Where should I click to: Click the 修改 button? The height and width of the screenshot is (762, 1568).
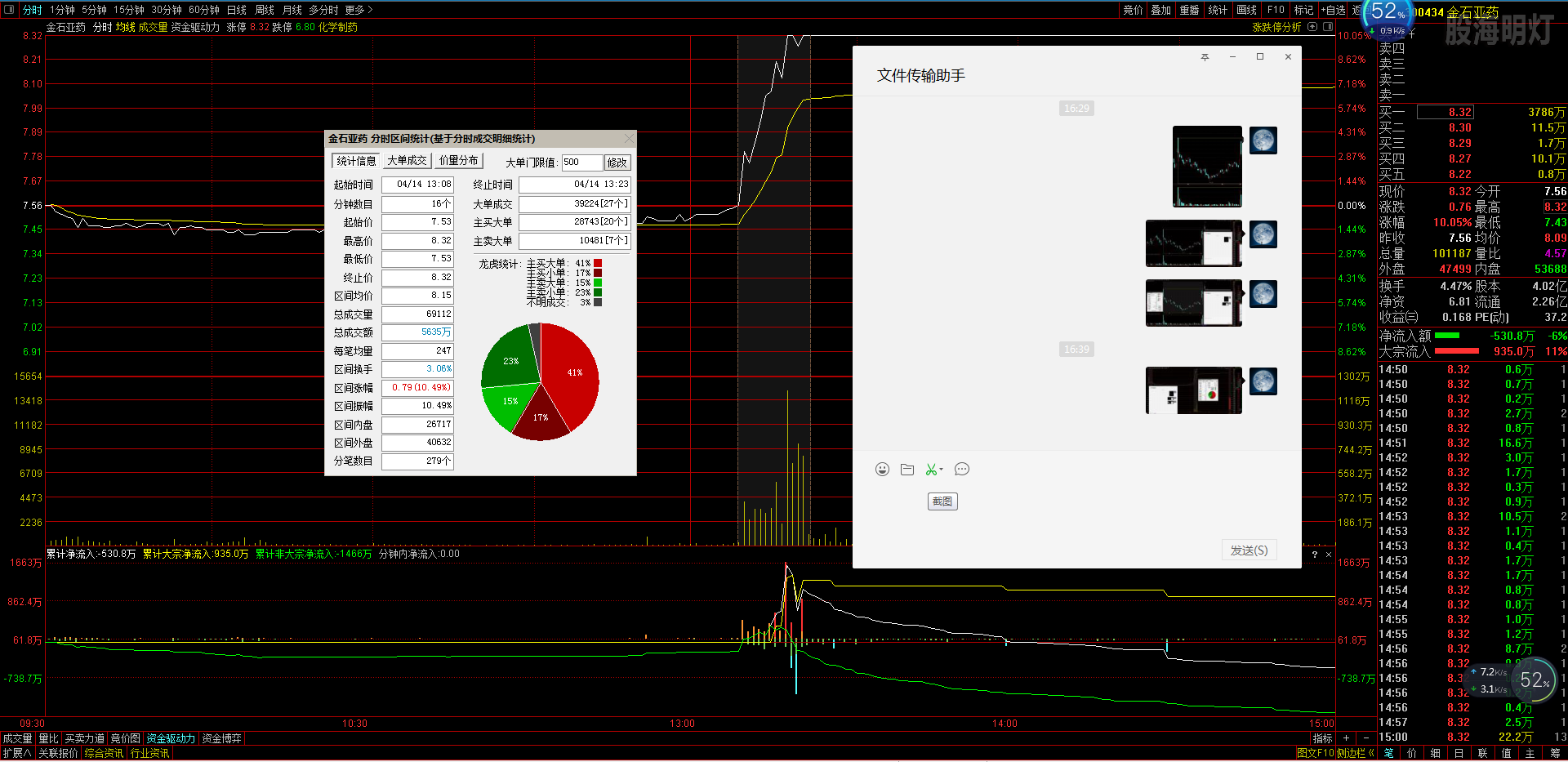tap(617, 163)
